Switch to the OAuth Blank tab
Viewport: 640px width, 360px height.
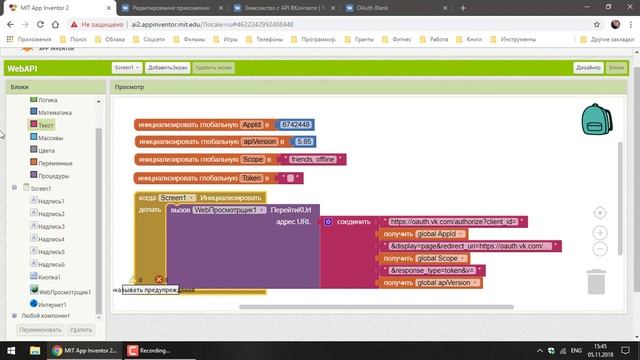[397, 8]
